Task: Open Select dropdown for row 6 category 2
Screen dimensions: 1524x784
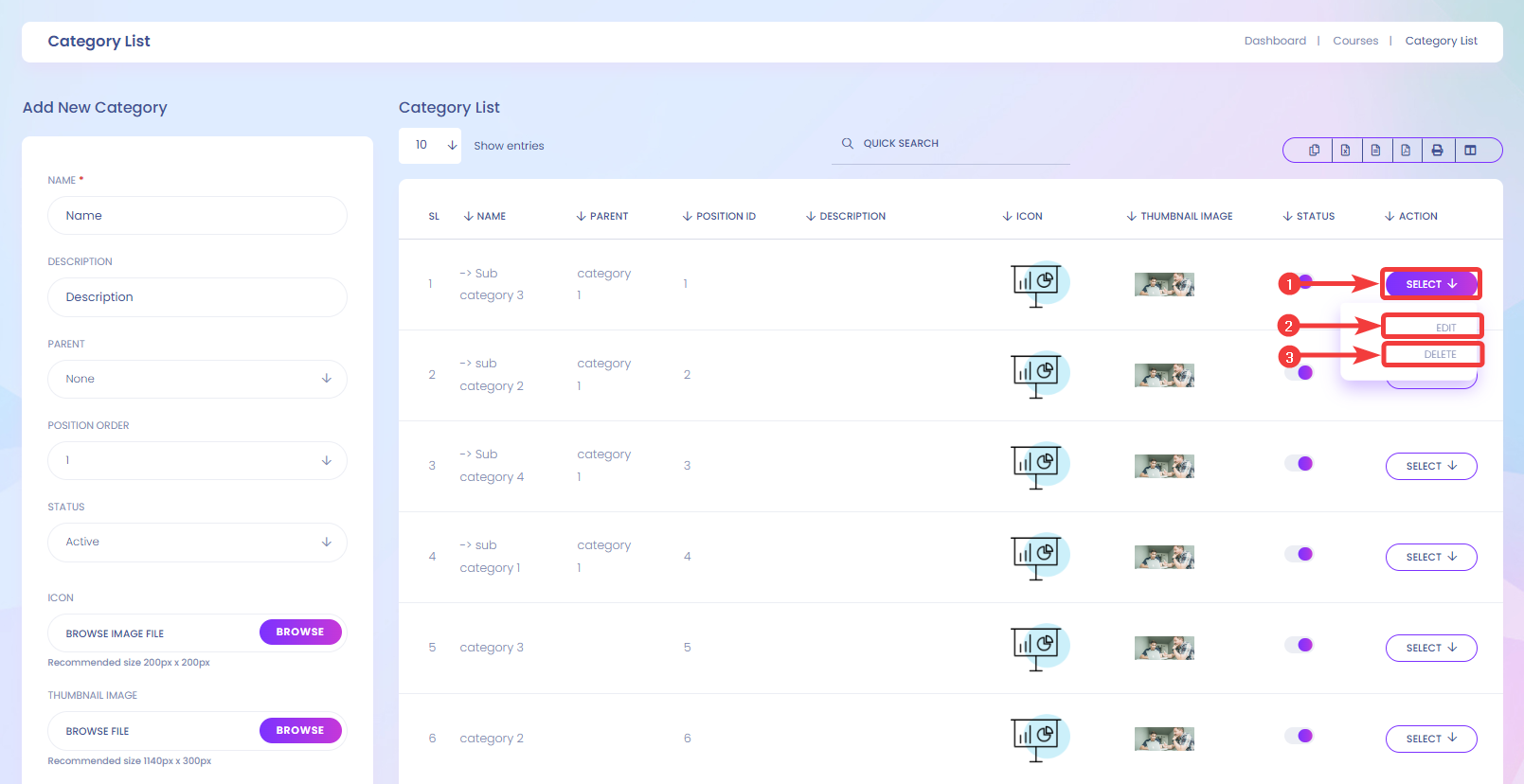Action: 1431,739
